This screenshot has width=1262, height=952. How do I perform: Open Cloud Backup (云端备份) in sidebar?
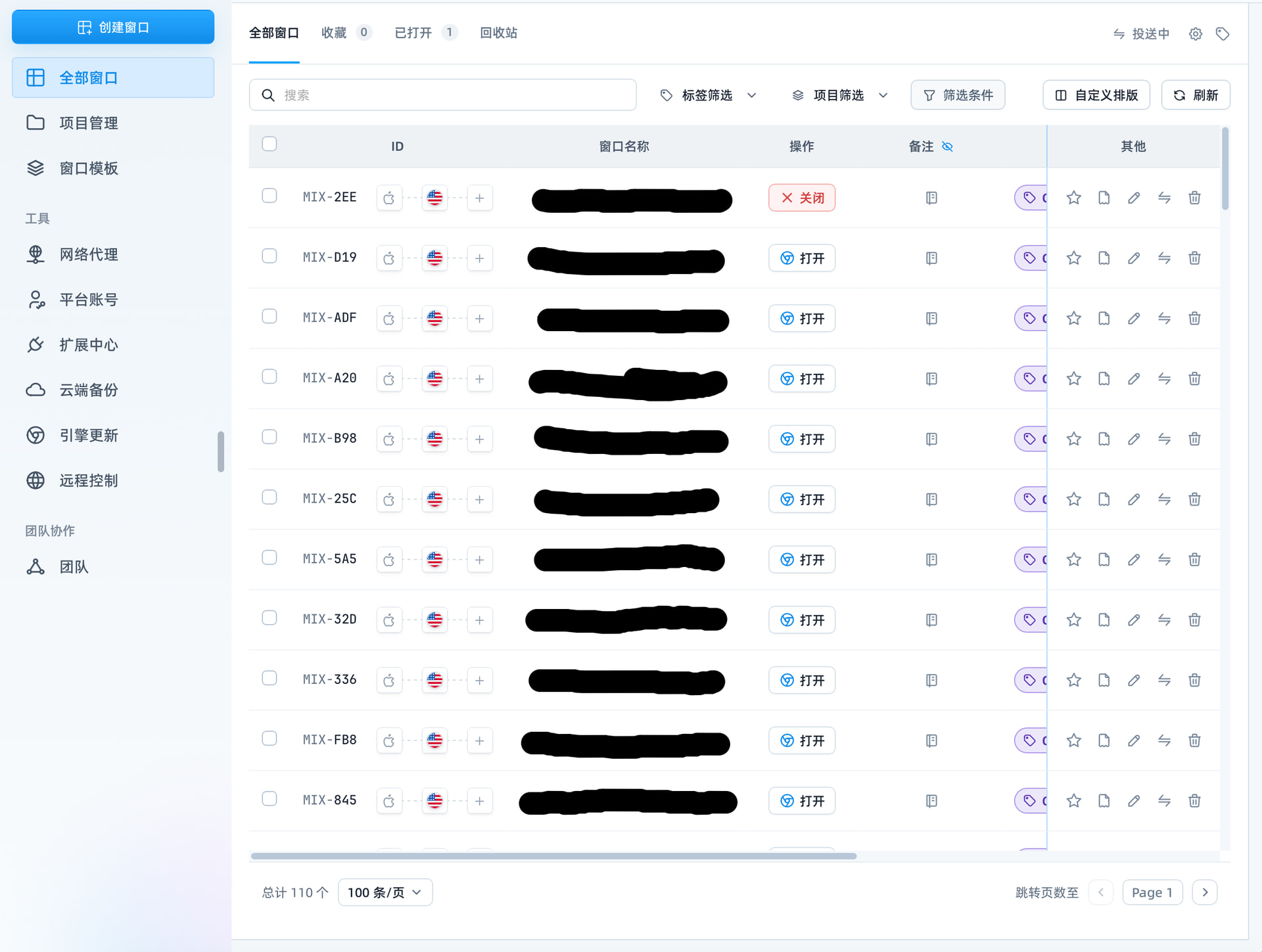[113, 390]
